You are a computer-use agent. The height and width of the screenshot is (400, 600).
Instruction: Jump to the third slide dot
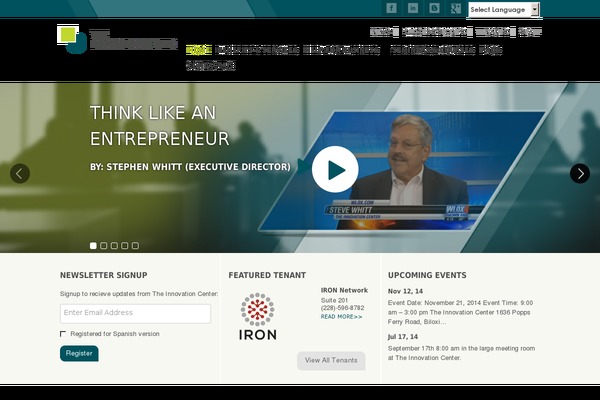point(114,245)
